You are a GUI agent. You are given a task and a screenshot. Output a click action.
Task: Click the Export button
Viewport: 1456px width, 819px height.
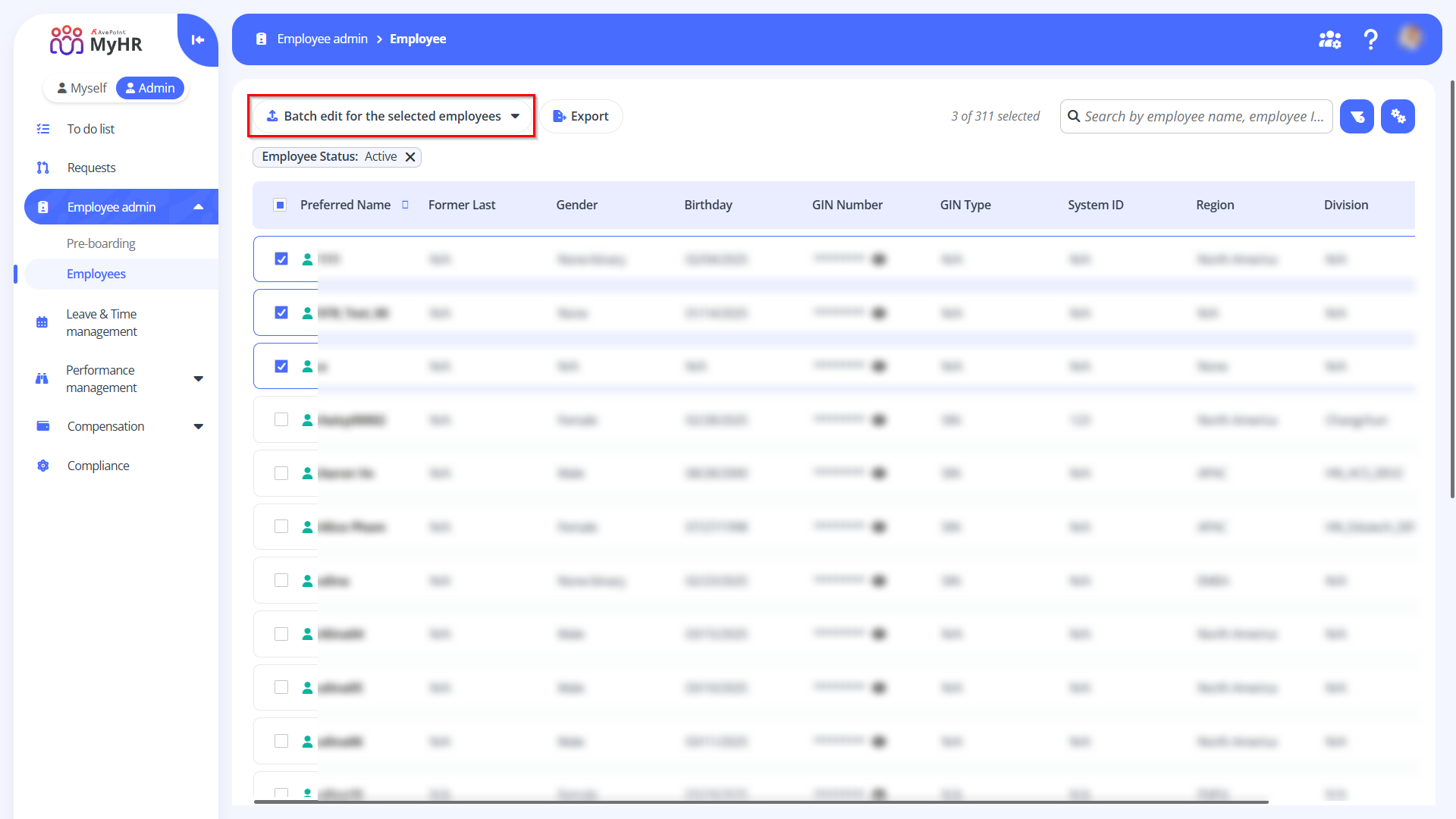coord(581,116)
